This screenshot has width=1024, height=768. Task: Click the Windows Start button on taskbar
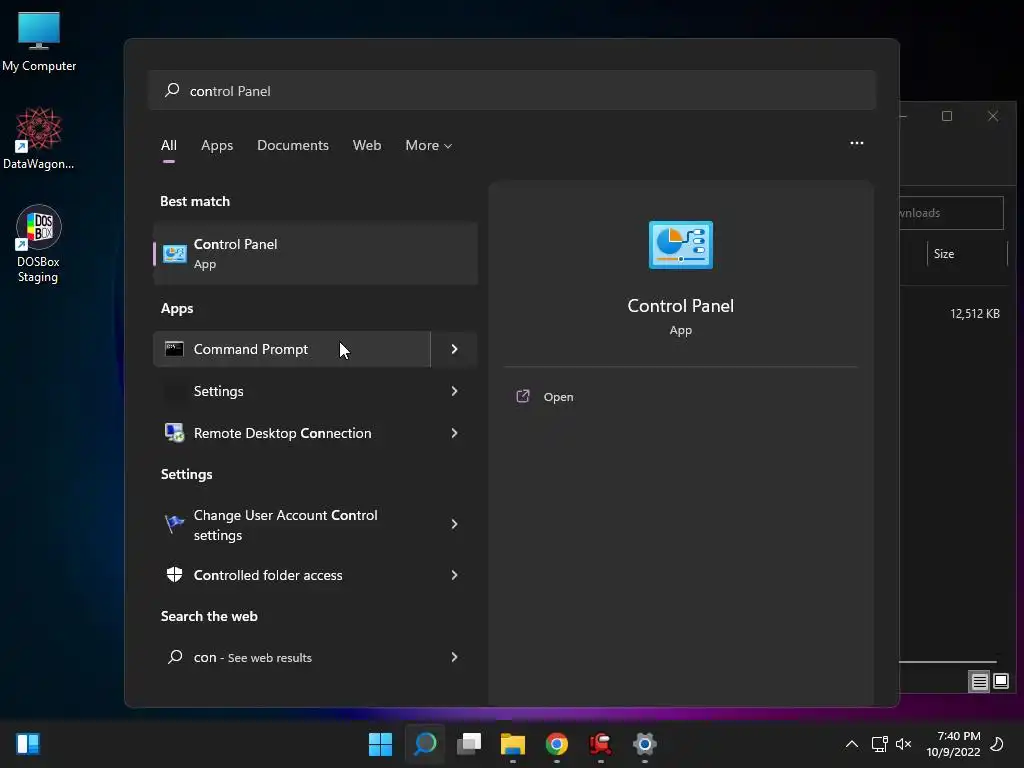380,744
